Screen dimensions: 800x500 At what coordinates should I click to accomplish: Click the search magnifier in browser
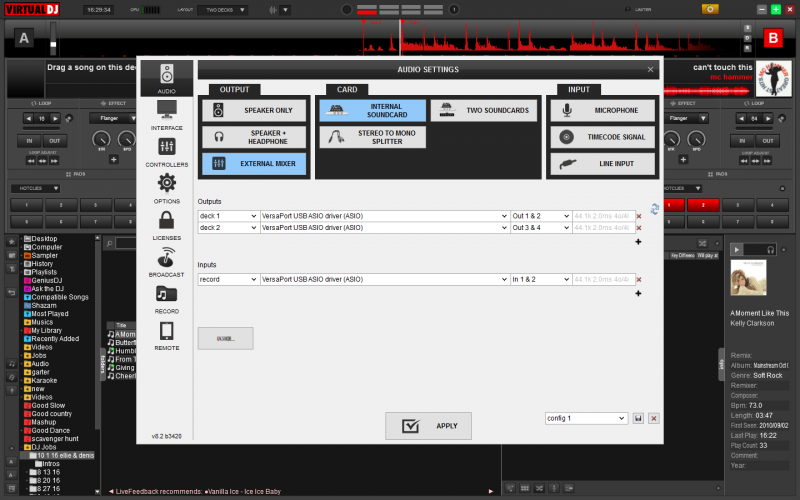pyautogui.click(x=109, y=243)
